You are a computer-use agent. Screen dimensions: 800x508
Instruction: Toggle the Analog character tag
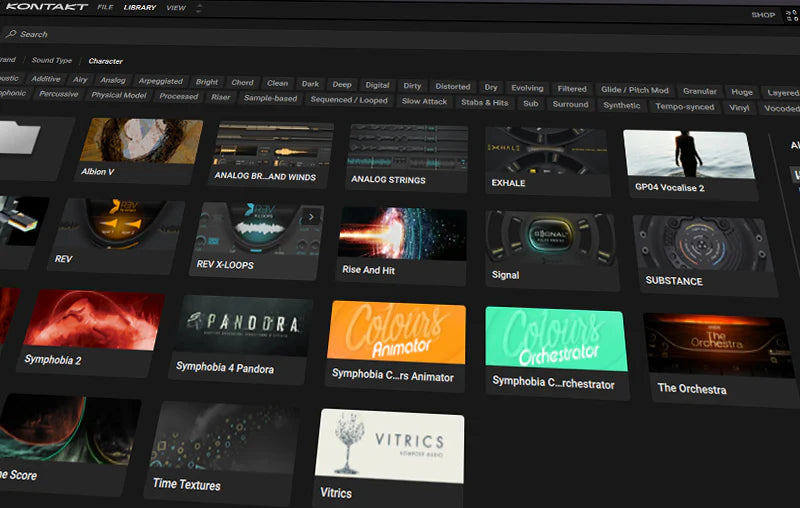click(113, 80)
